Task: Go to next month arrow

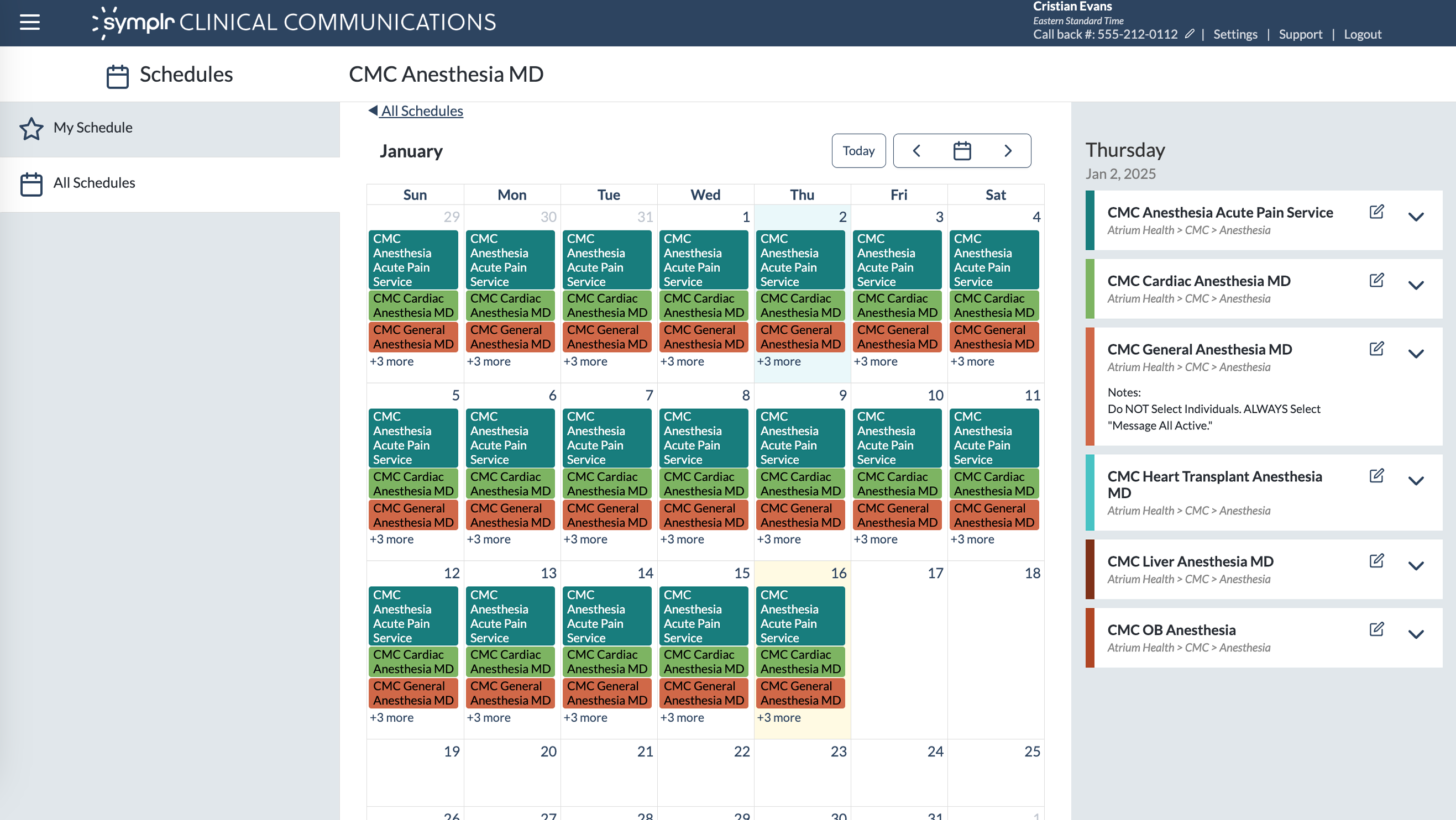Action: pos(1008,150)
